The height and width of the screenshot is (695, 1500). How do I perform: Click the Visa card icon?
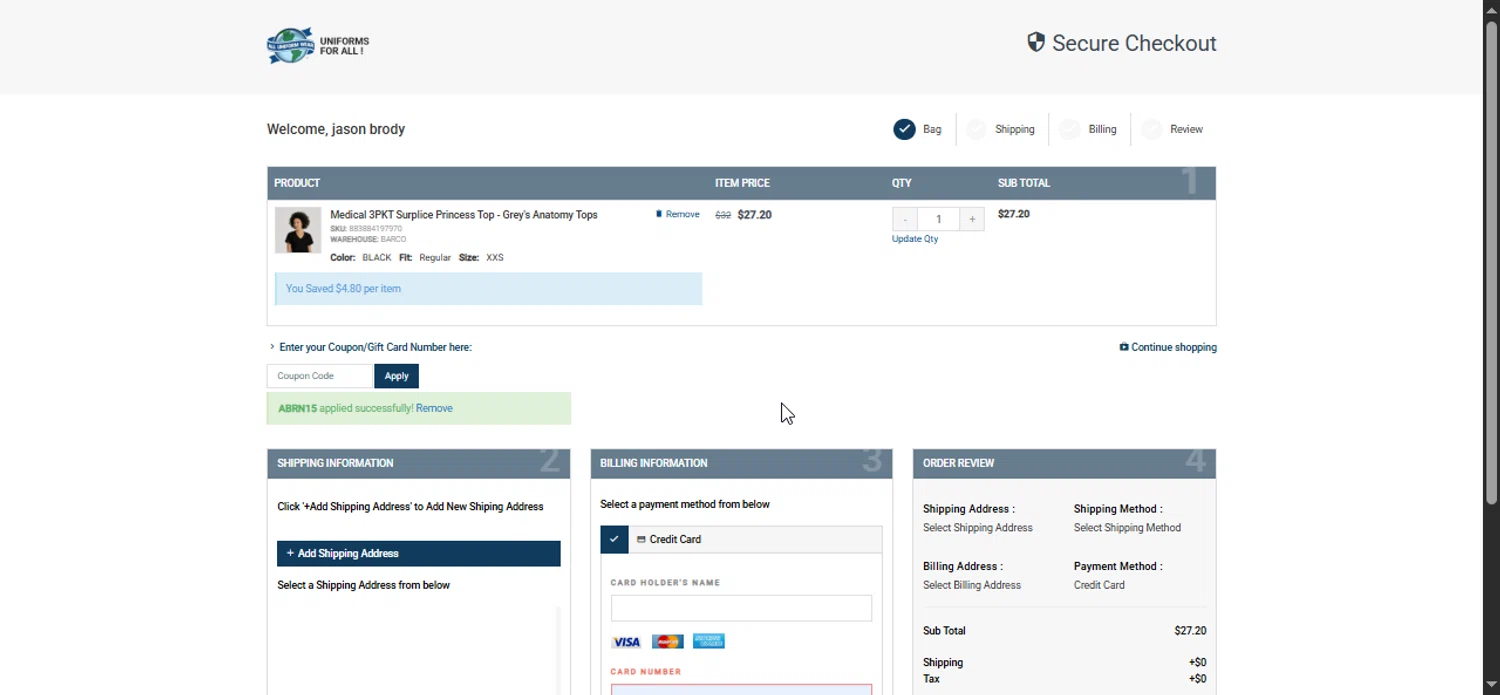point(626,642)
